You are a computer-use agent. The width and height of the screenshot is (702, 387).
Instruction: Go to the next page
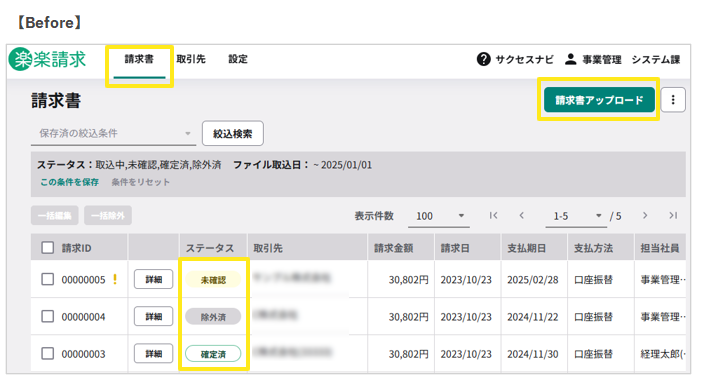click(x=645, y=215)
